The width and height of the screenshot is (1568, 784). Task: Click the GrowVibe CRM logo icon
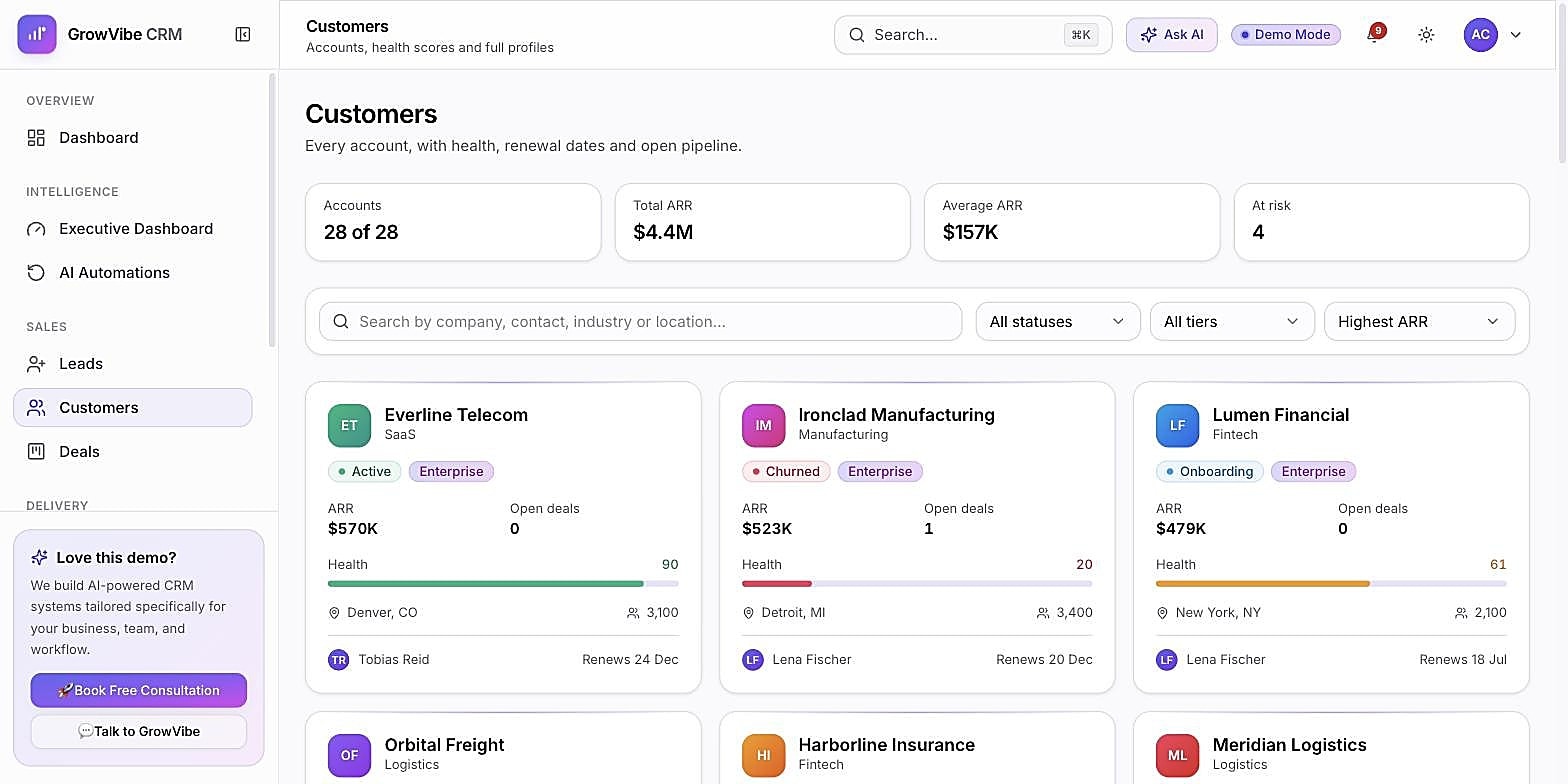click(x=37, y=34)
